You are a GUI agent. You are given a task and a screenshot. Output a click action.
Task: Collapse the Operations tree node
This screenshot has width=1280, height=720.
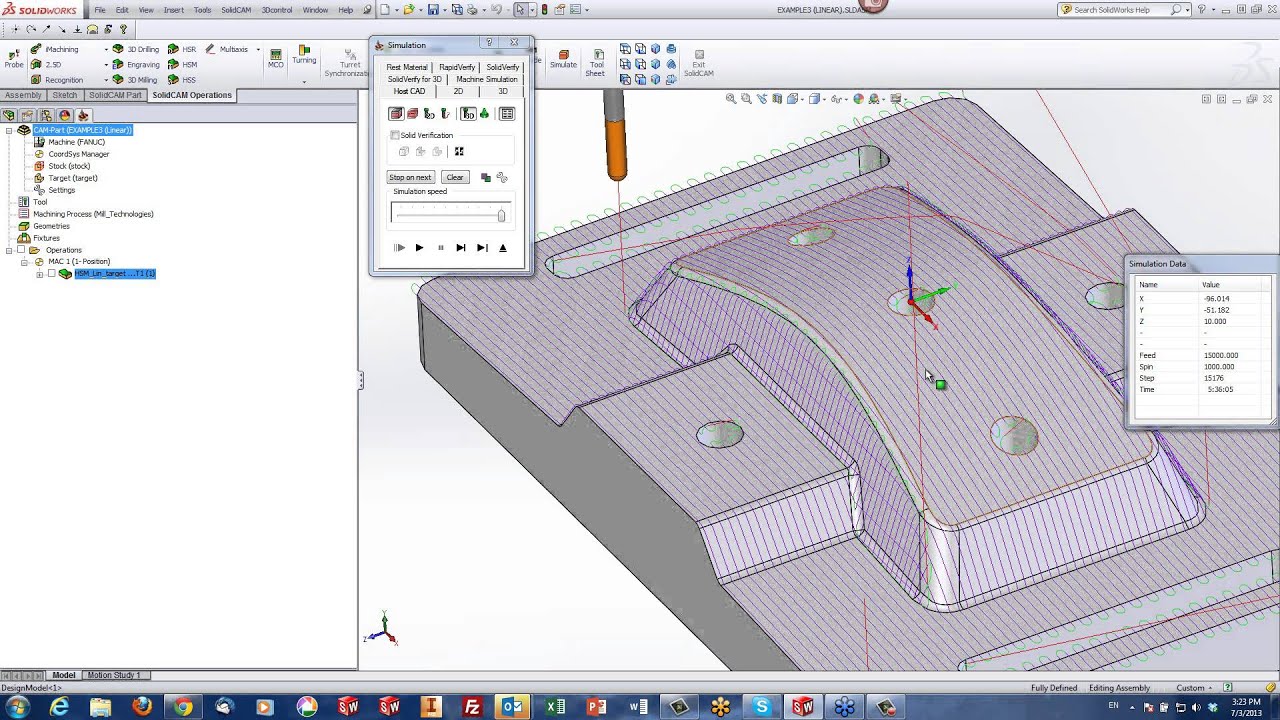(9, 250)
